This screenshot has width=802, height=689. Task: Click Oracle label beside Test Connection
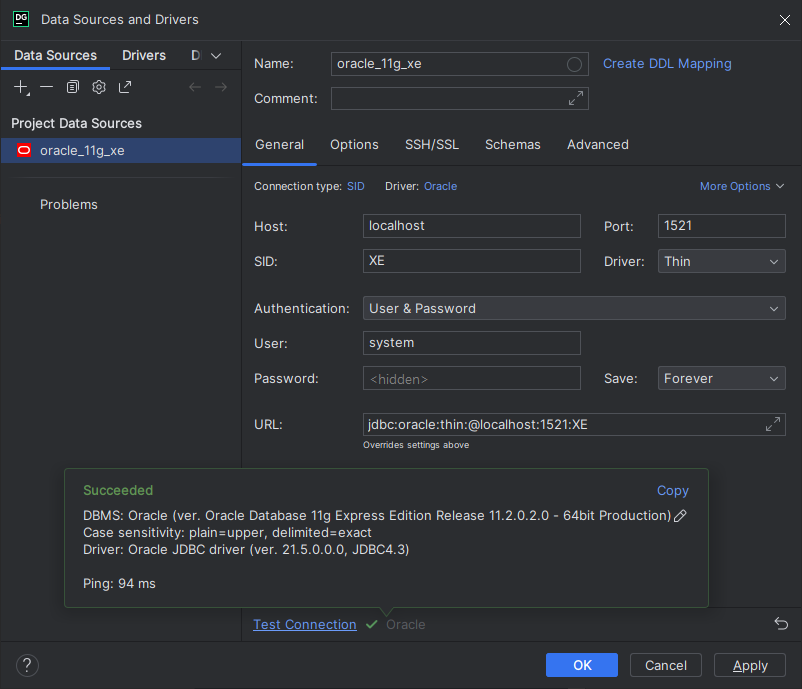click(x=406, y=625)
